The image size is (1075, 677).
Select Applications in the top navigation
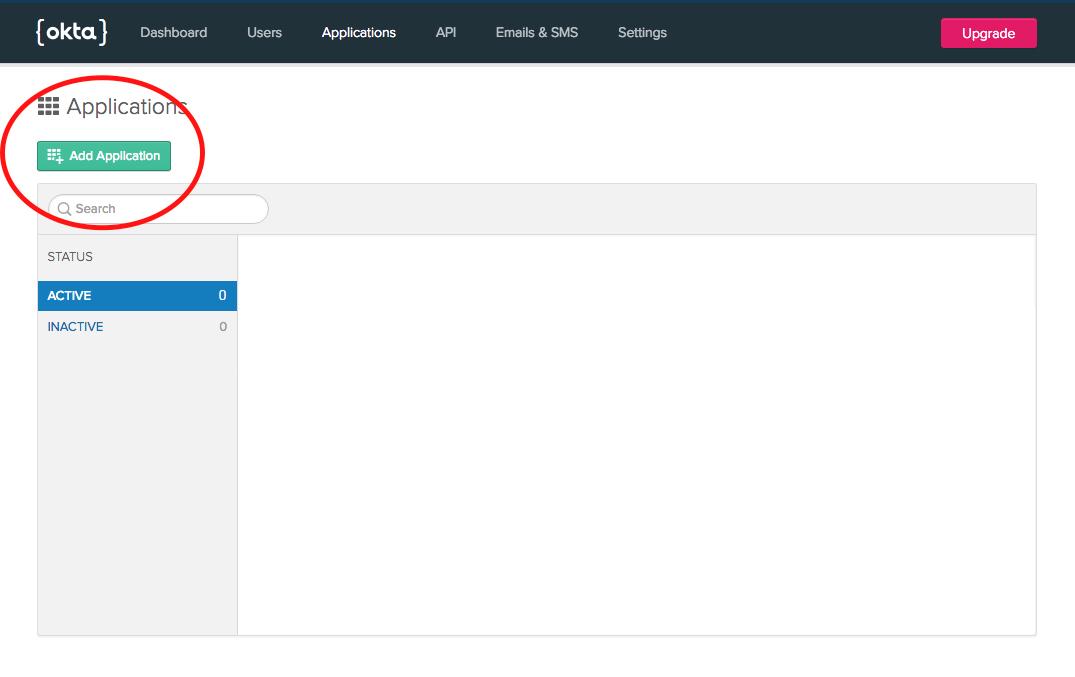pos(358,33)
